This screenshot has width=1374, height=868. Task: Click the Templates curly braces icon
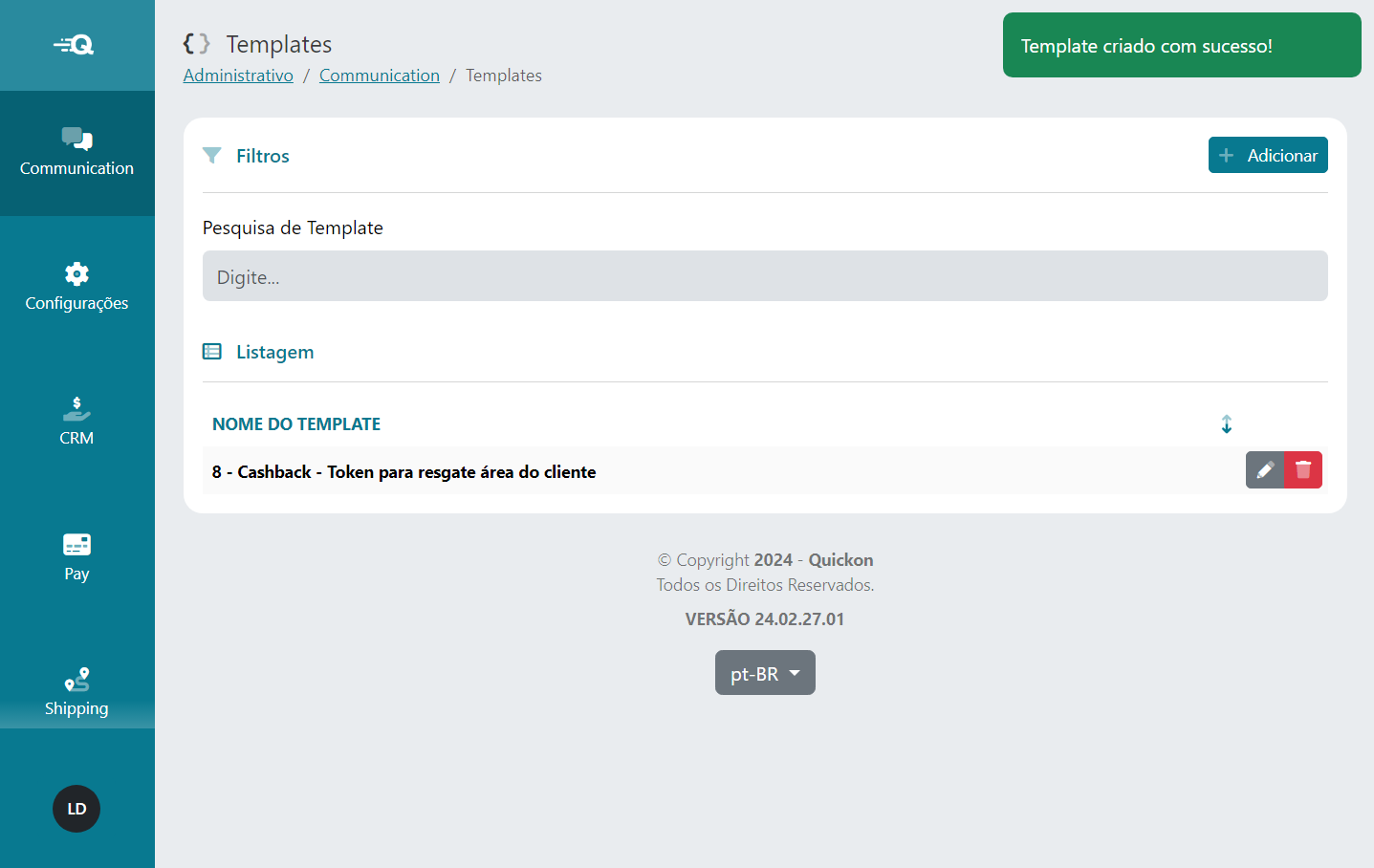tap(196, 44)
